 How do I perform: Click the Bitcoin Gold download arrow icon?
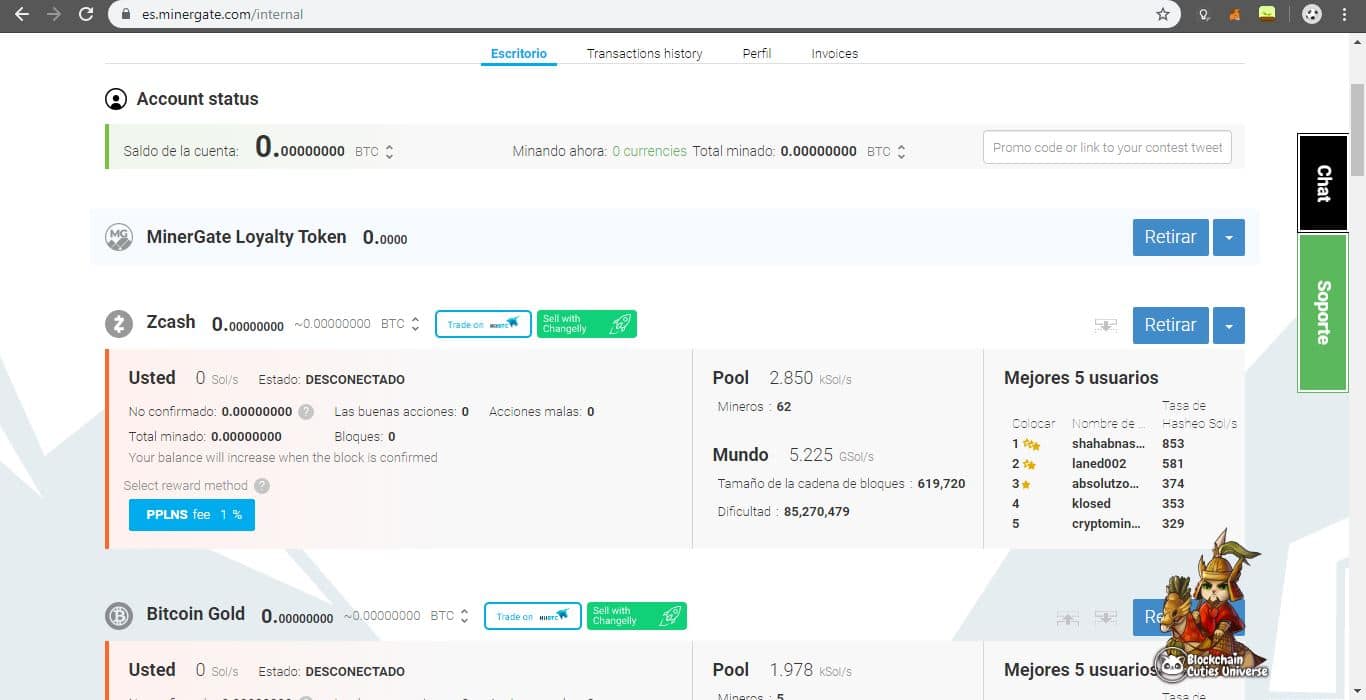point(1105,618)
